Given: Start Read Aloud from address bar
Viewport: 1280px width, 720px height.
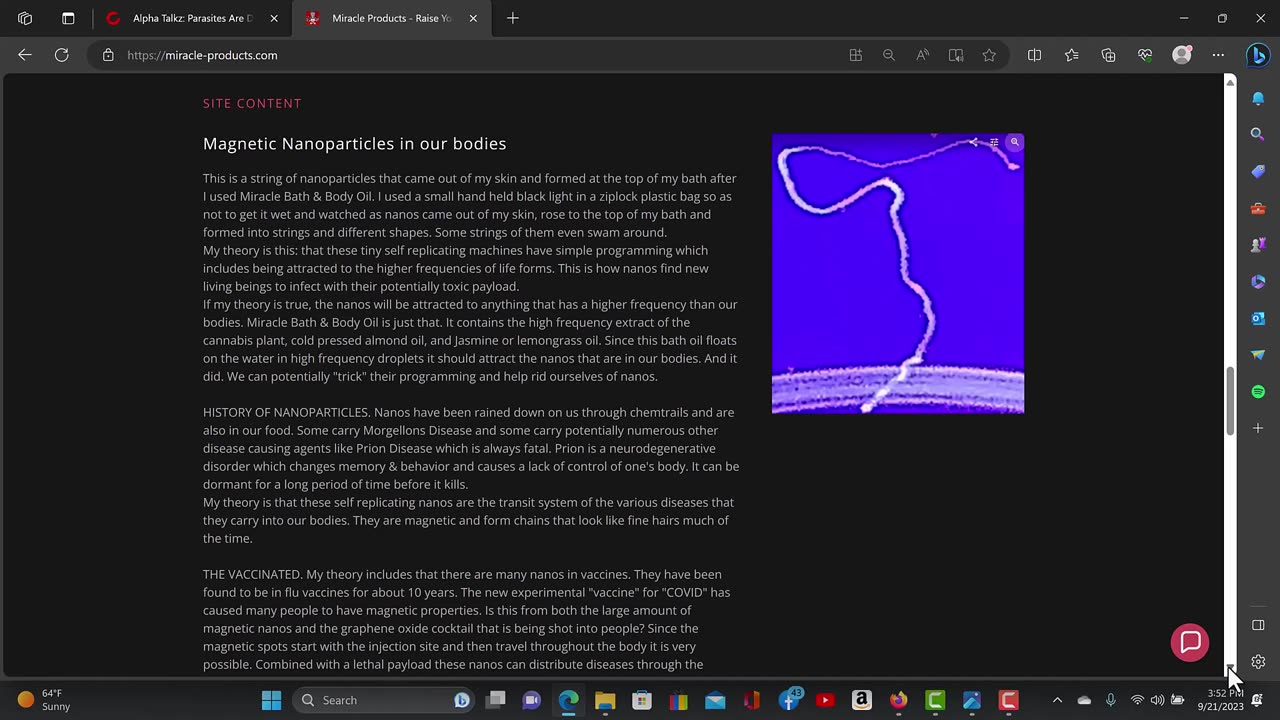Looking at the screenshot, I should pyautogui.click(x=922, y=55).
